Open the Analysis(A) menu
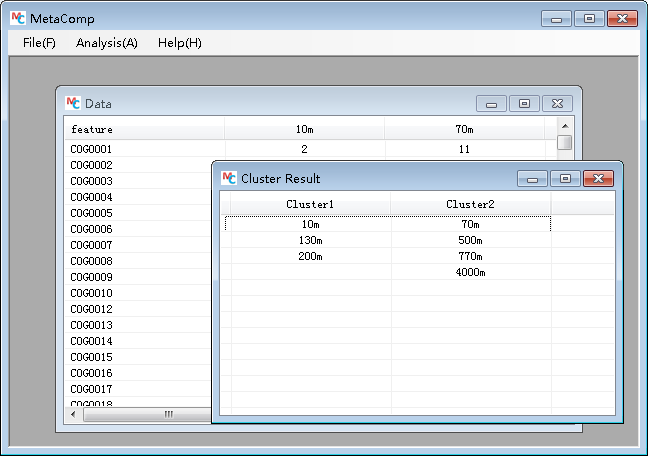This screenshot has height=456, width=648. [106, 43]
